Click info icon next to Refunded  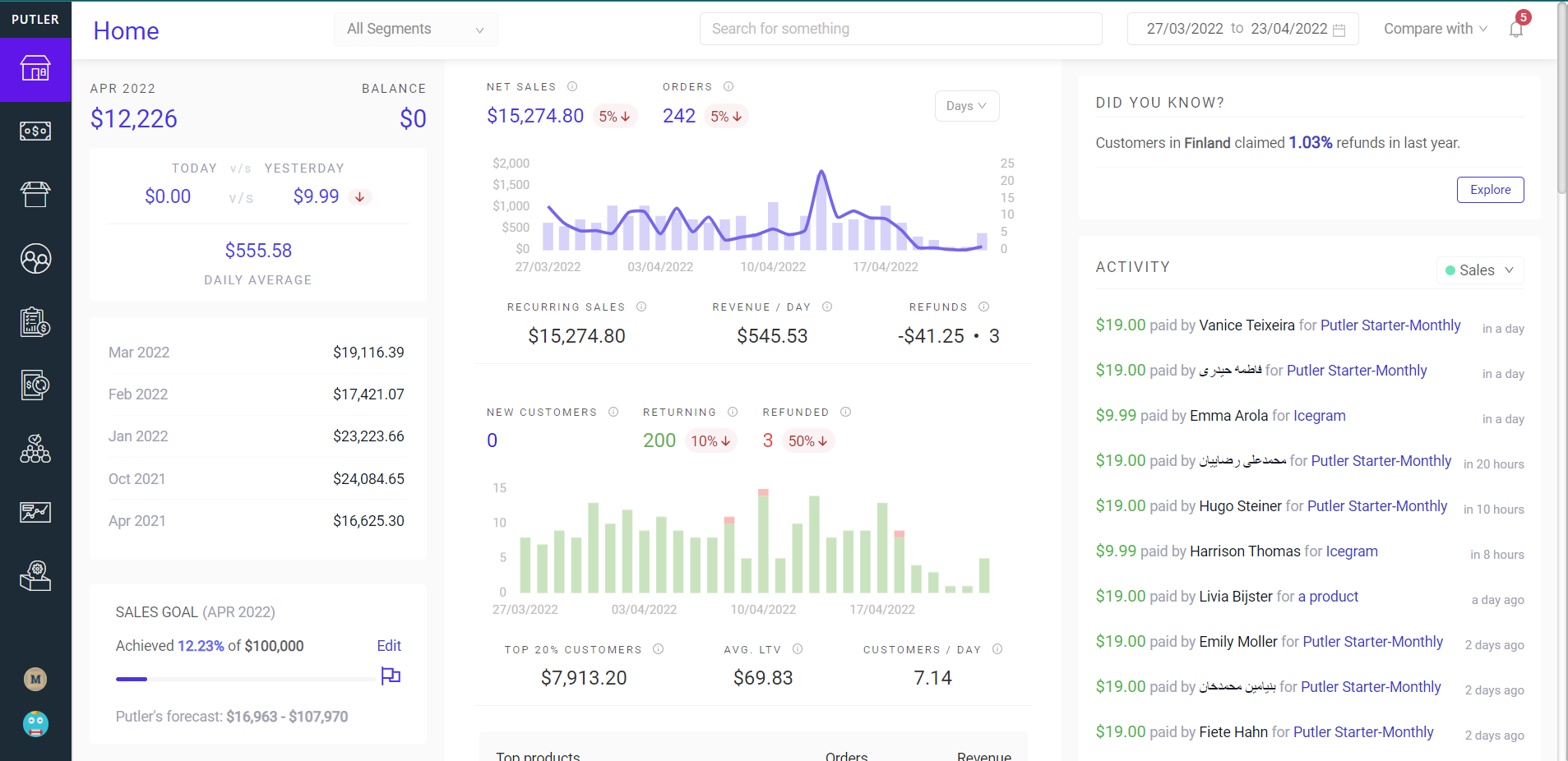click(846, 412)
